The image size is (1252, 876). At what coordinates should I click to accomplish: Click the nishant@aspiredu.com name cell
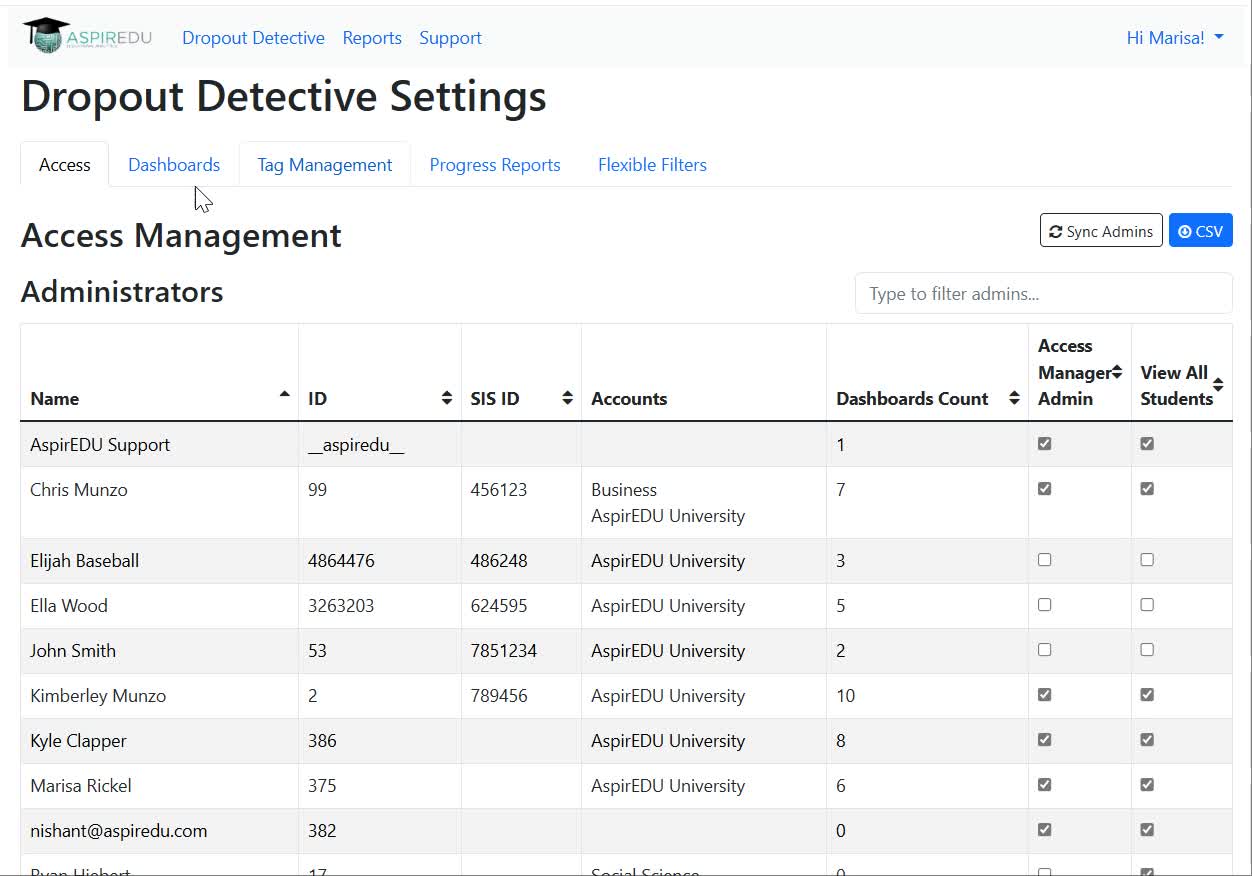point(159,831)
